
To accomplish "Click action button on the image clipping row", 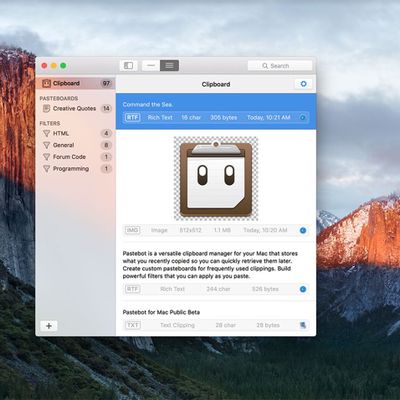I will coord(303,230).
